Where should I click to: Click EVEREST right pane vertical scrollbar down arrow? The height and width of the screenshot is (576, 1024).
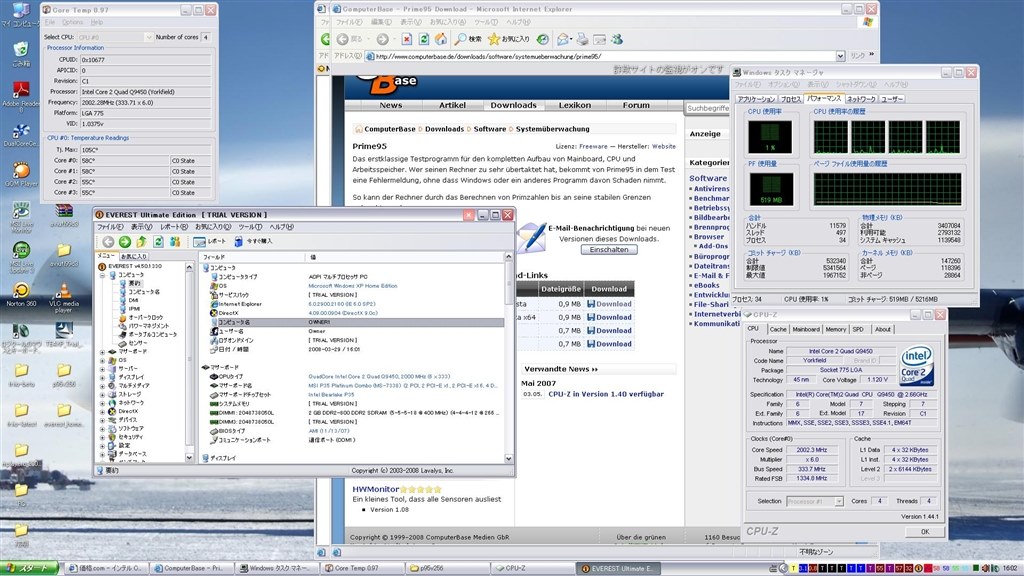coord(509,459)
